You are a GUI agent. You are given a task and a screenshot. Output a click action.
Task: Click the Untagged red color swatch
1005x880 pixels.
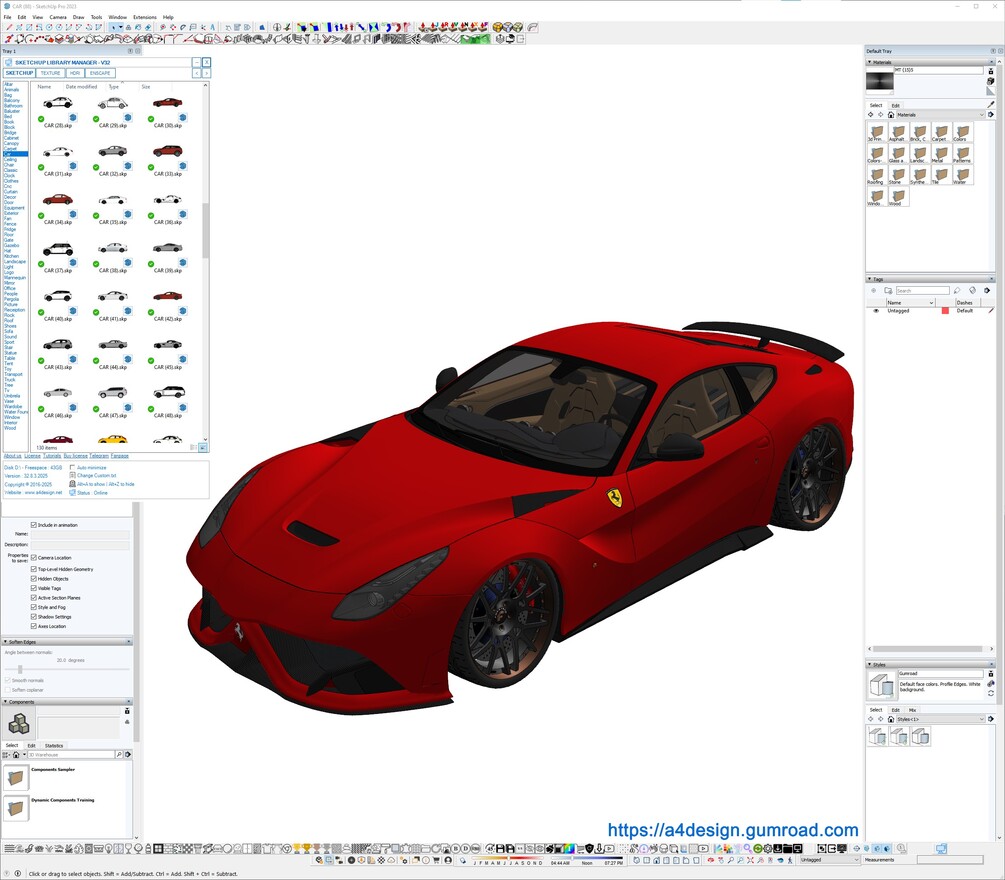point(945,310)
